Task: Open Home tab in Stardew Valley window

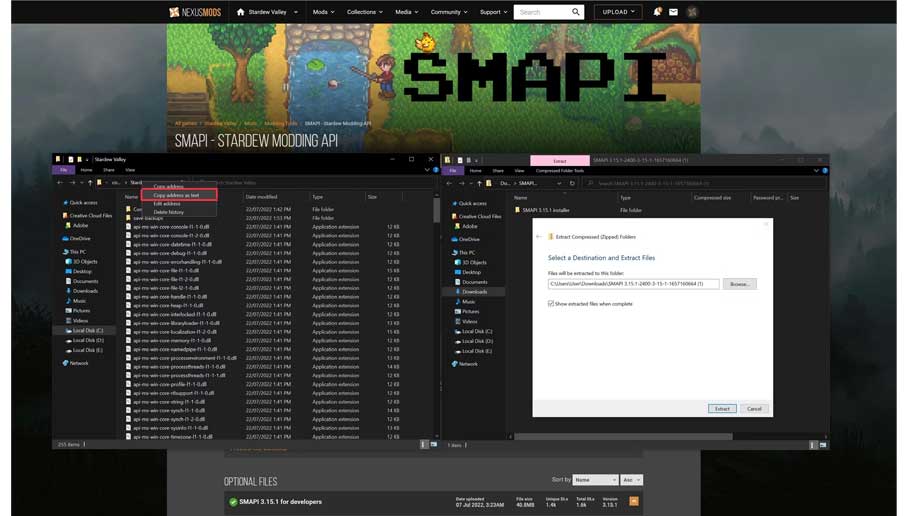Action: [86, 170]
